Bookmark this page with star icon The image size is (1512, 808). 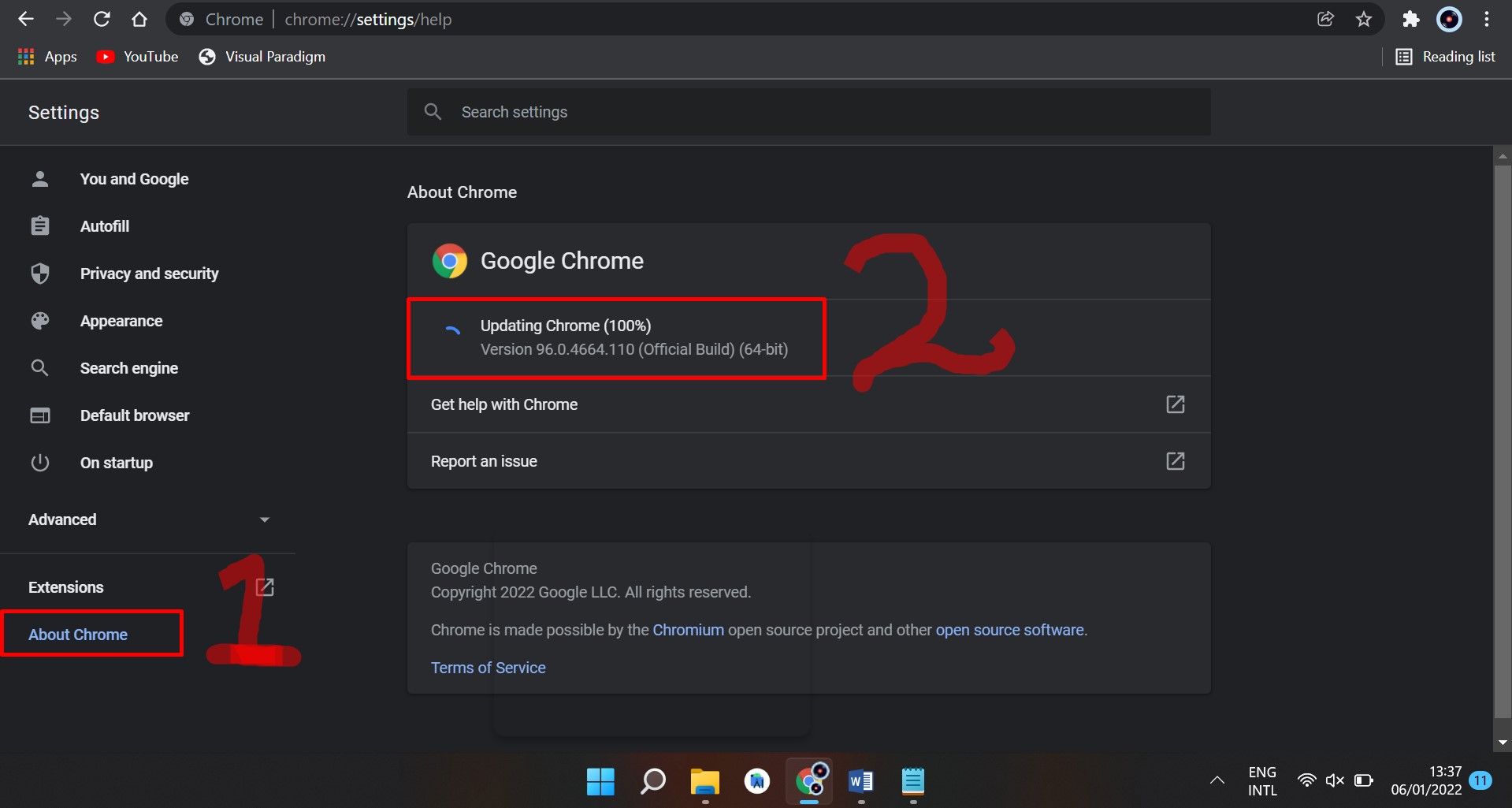(x=1364, y=19)
